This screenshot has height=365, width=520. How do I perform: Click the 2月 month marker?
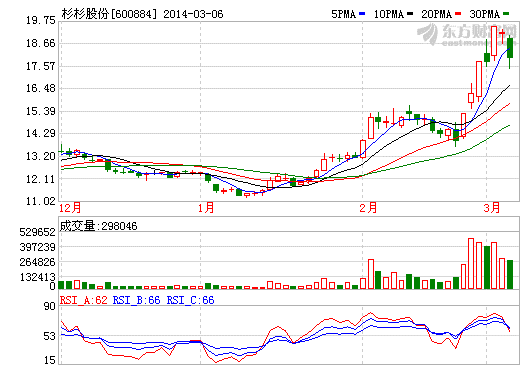point(368,208)
